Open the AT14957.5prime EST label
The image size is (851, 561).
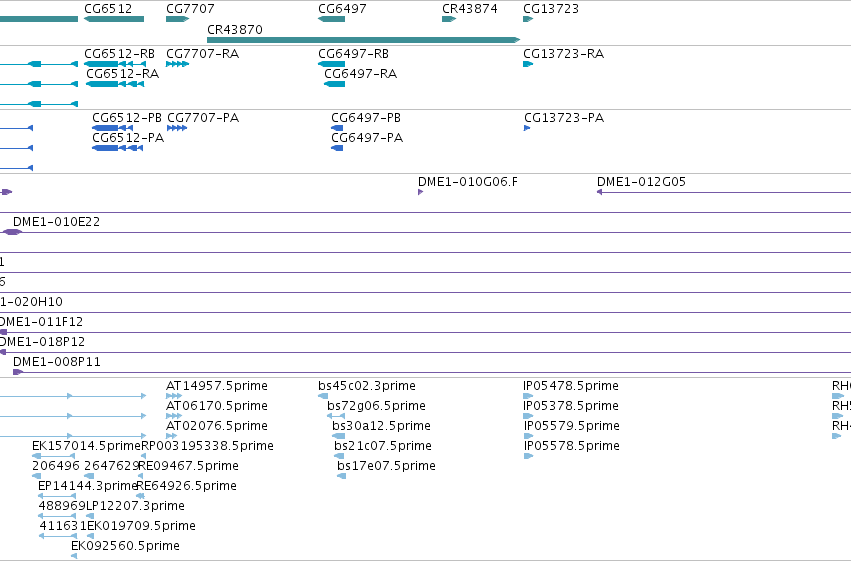point(217,386)
